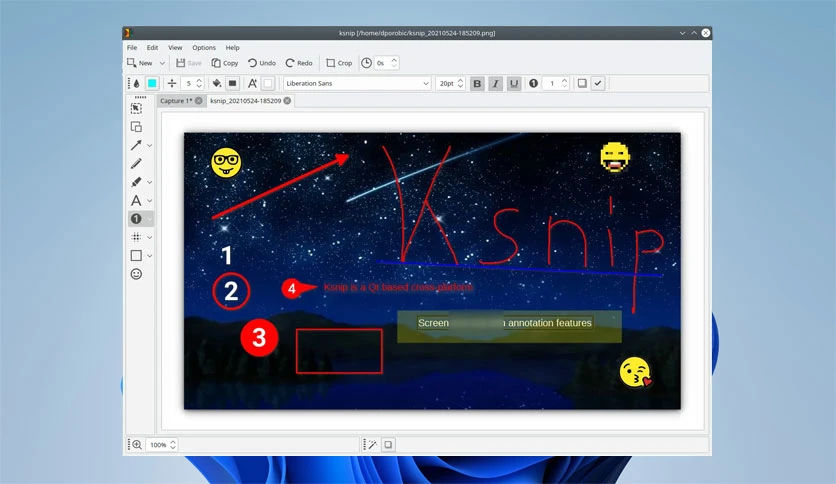Click the image effects wand icon
The width and height of the screenshot is (836, 484).
click(372, 445)
